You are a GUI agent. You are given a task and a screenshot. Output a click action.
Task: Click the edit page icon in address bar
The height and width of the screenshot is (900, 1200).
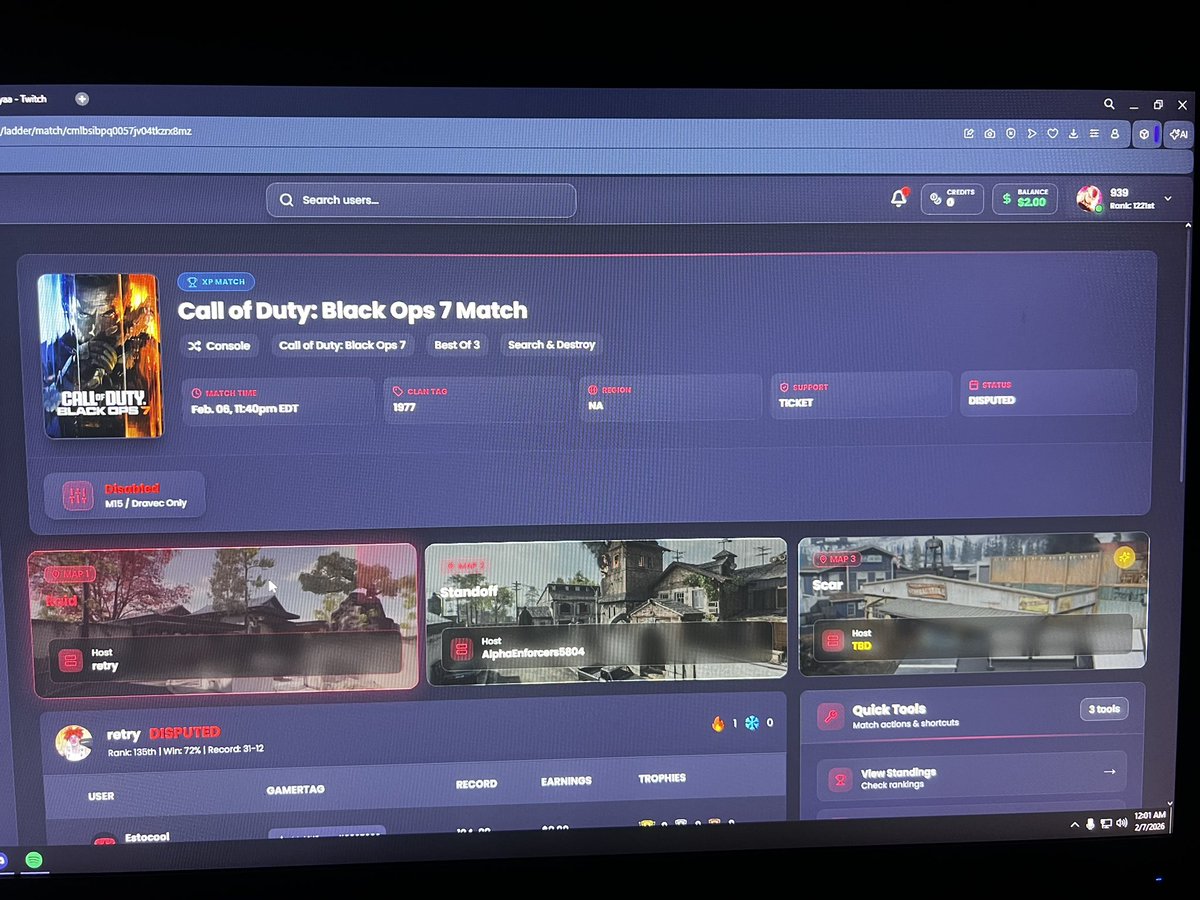click(x=968, y=133)
